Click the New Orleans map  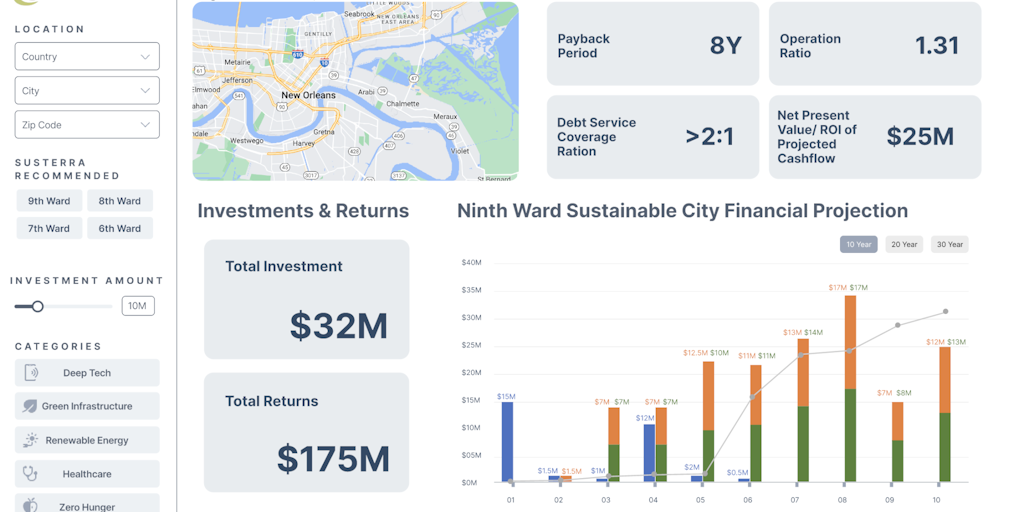[x=355, y=91]
